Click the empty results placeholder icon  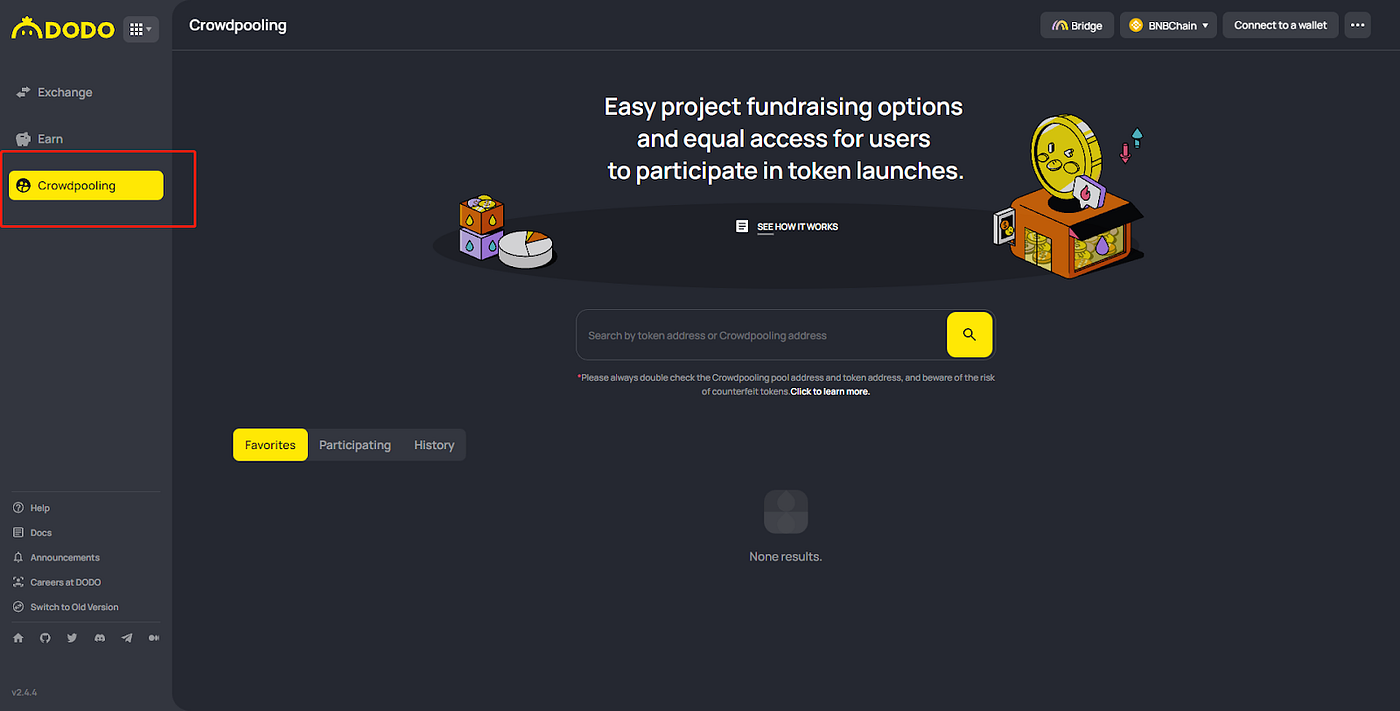785,512
